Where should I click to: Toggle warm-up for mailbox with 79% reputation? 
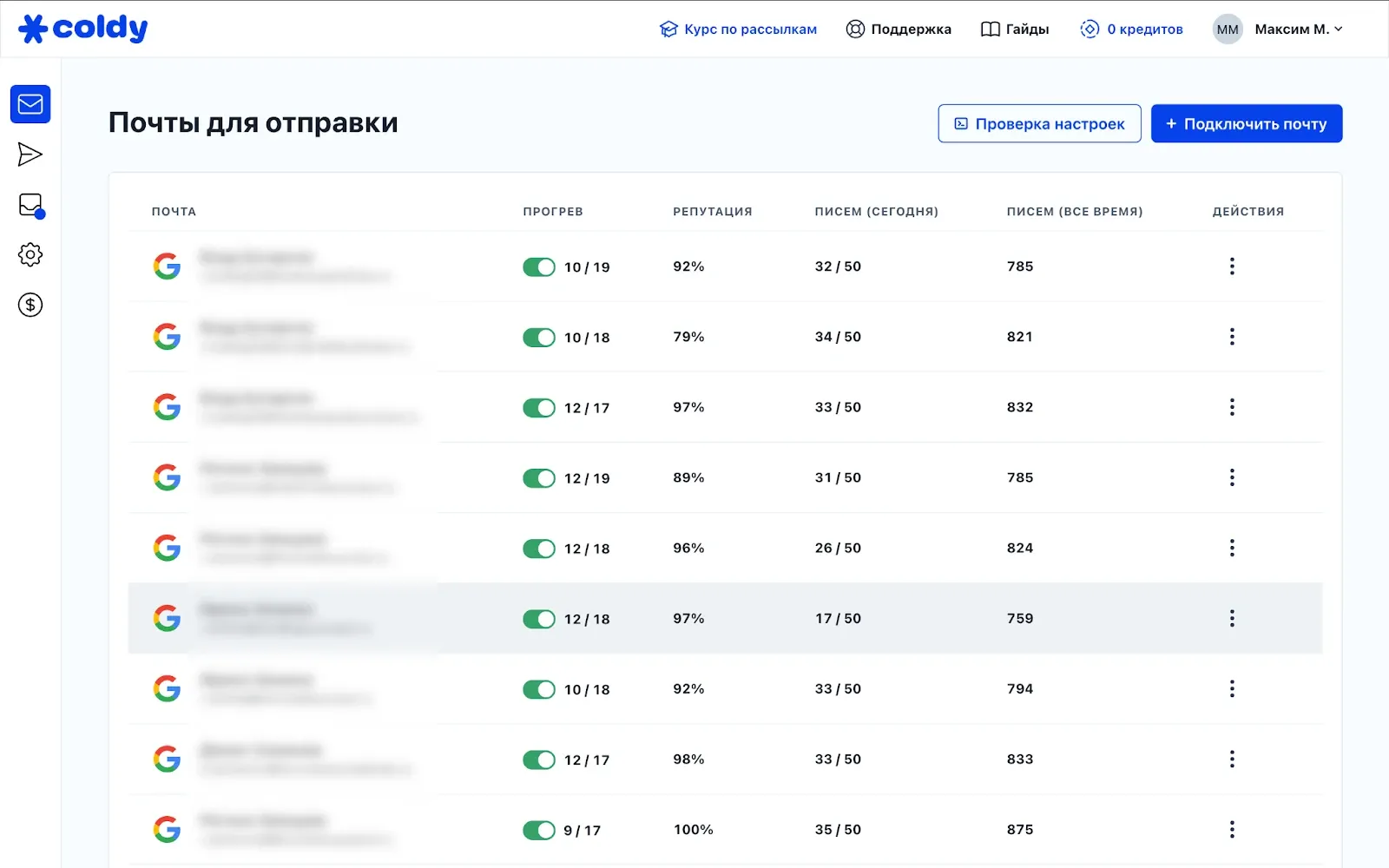(x=539, y=338)
